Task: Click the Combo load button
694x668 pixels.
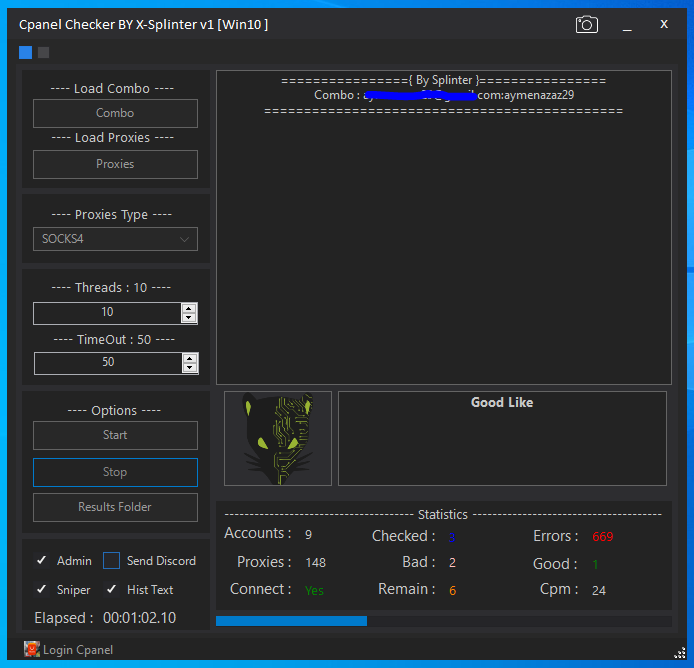Action: pyautogui.click(x=115, y=114)
